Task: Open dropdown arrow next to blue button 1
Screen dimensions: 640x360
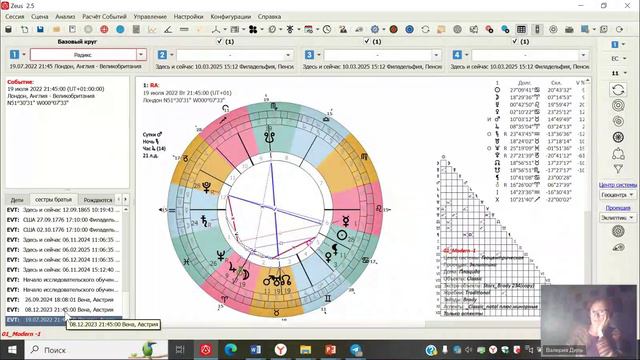Action: 24,55
